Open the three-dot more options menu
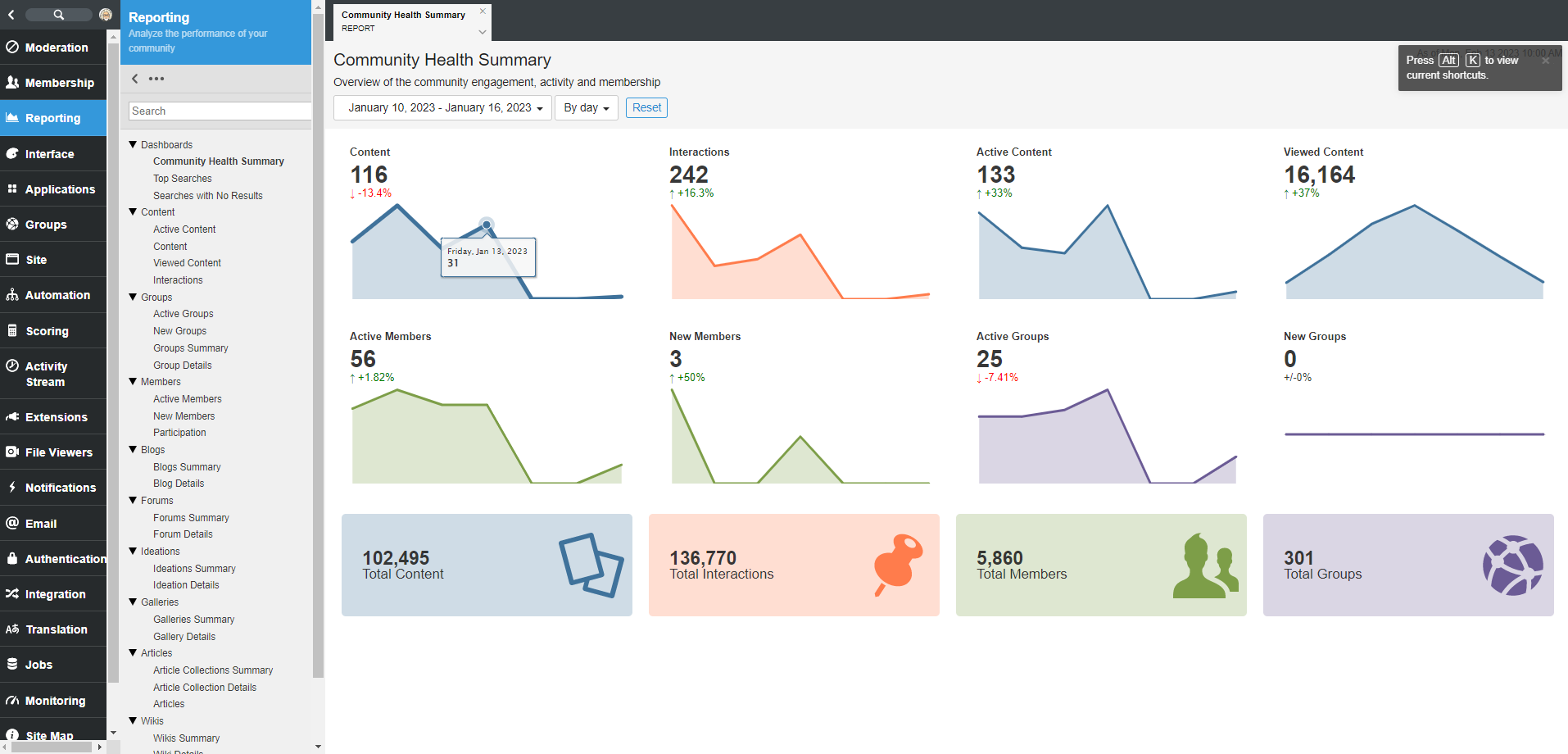 coord(156,79)
